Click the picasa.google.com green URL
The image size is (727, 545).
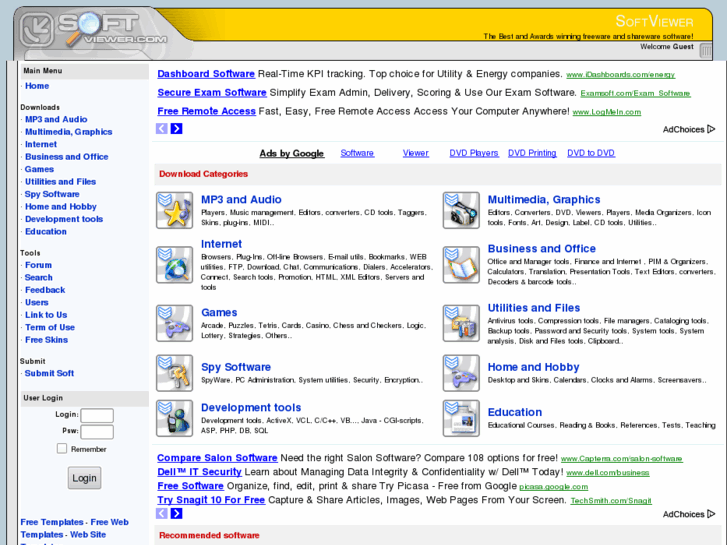554,487
